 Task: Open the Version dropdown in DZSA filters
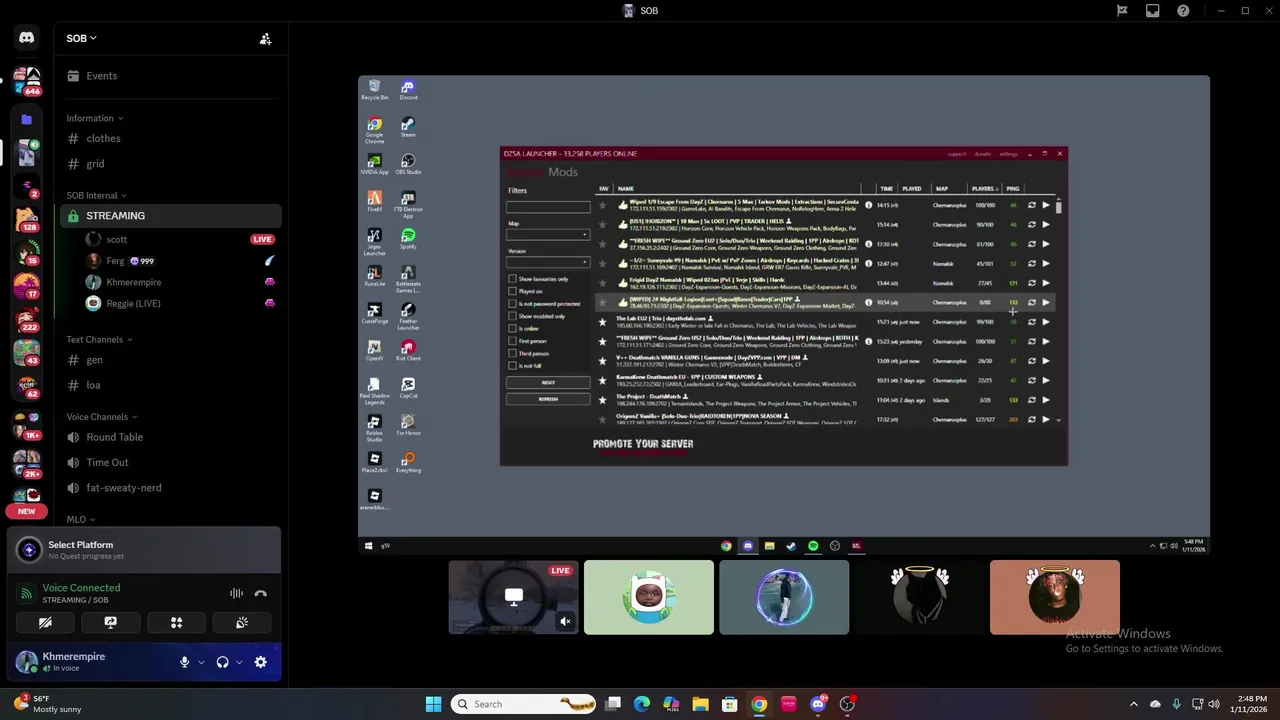coord(548,262)
